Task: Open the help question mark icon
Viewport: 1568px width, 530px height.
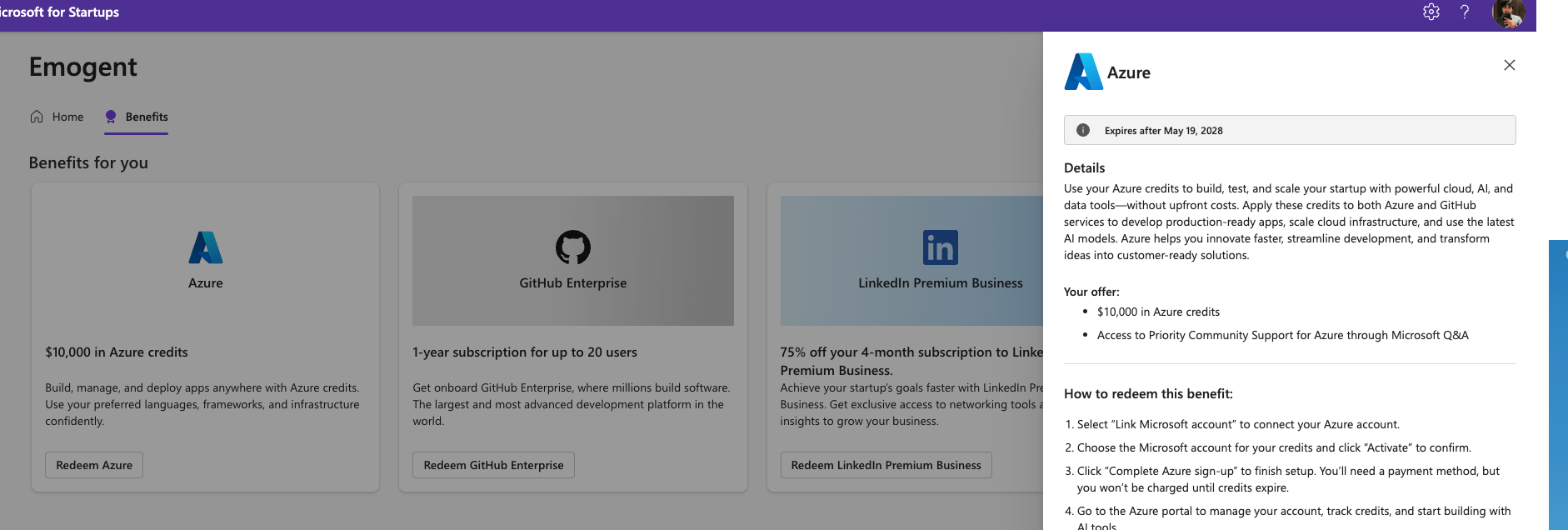Action: pyautogui.click(x=1465, y=12)
